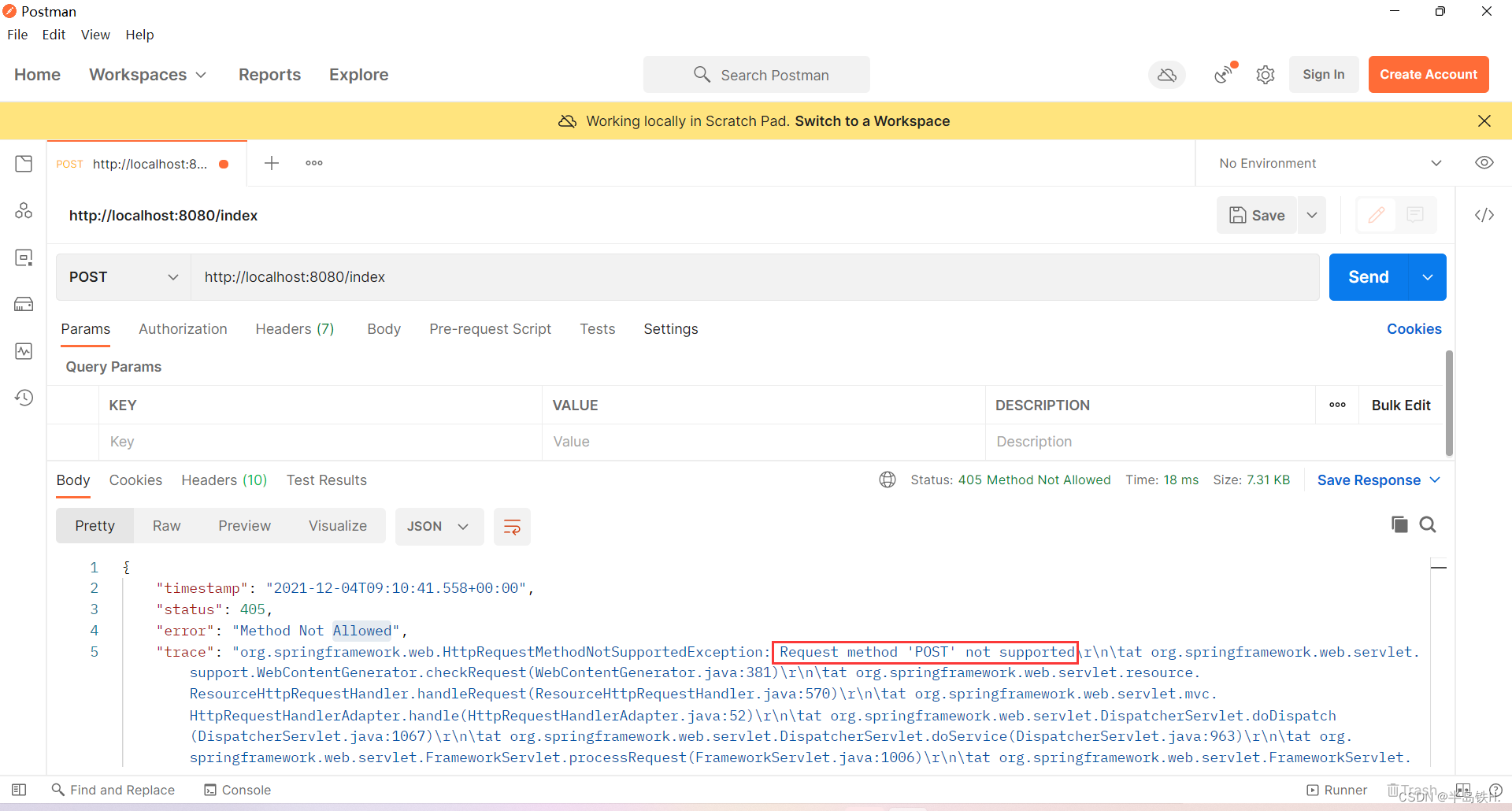This screenshot has width=1512, height=811.
Task: Select the Raw response view
Action: [x=166, y=526]
